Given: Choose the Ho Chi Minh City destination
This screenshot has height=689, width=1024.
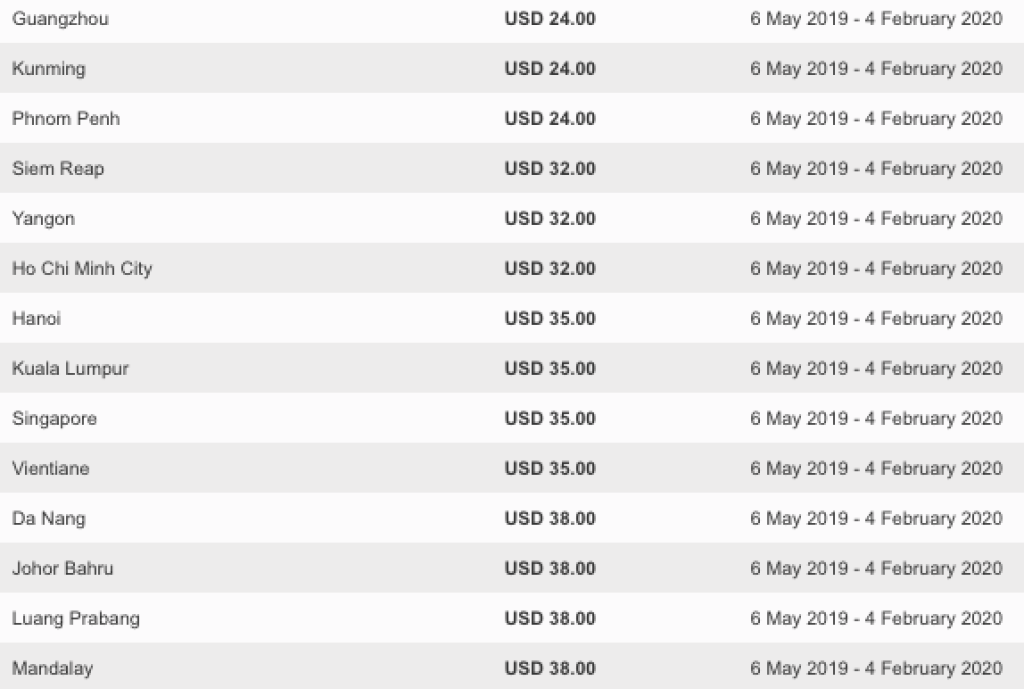Looking at the screenshot, I should [x=82, y=269].
